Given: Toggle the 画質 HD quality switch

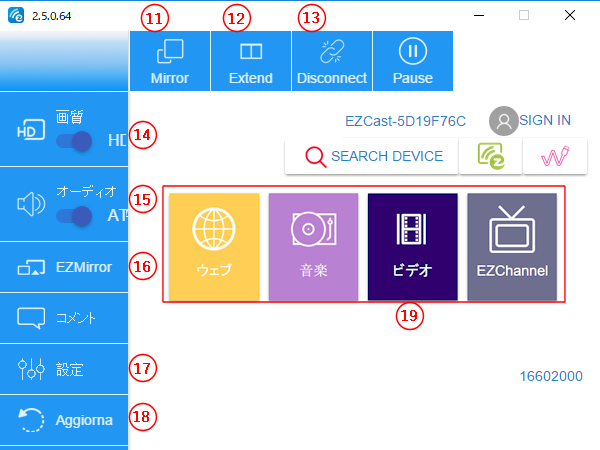Looking at the screenshot, I should pyautogui.click(x=75, y=141).
